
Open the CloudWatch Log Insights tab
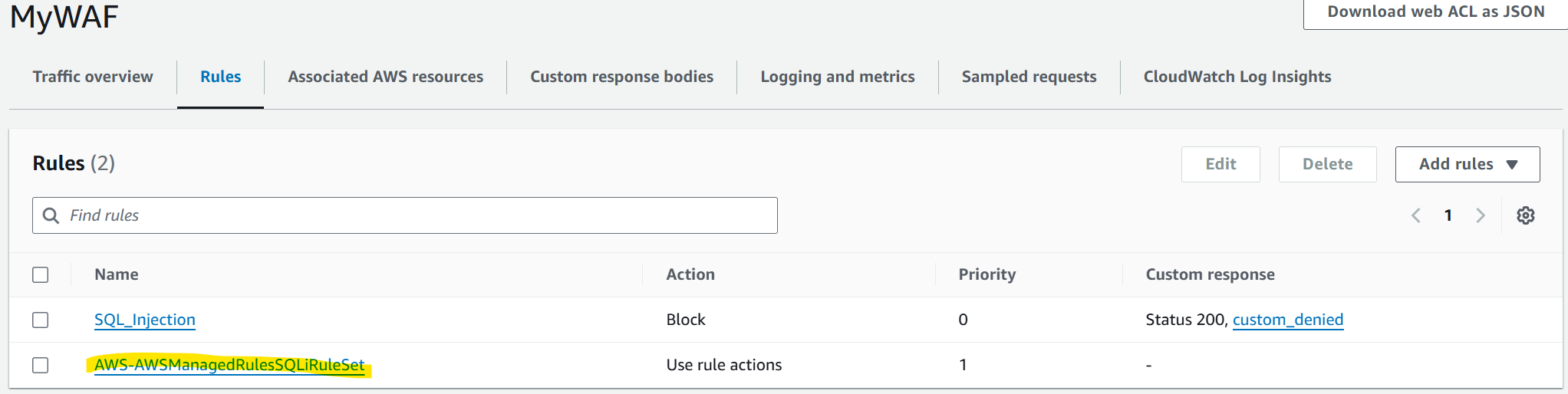[x=1237, y=77]
